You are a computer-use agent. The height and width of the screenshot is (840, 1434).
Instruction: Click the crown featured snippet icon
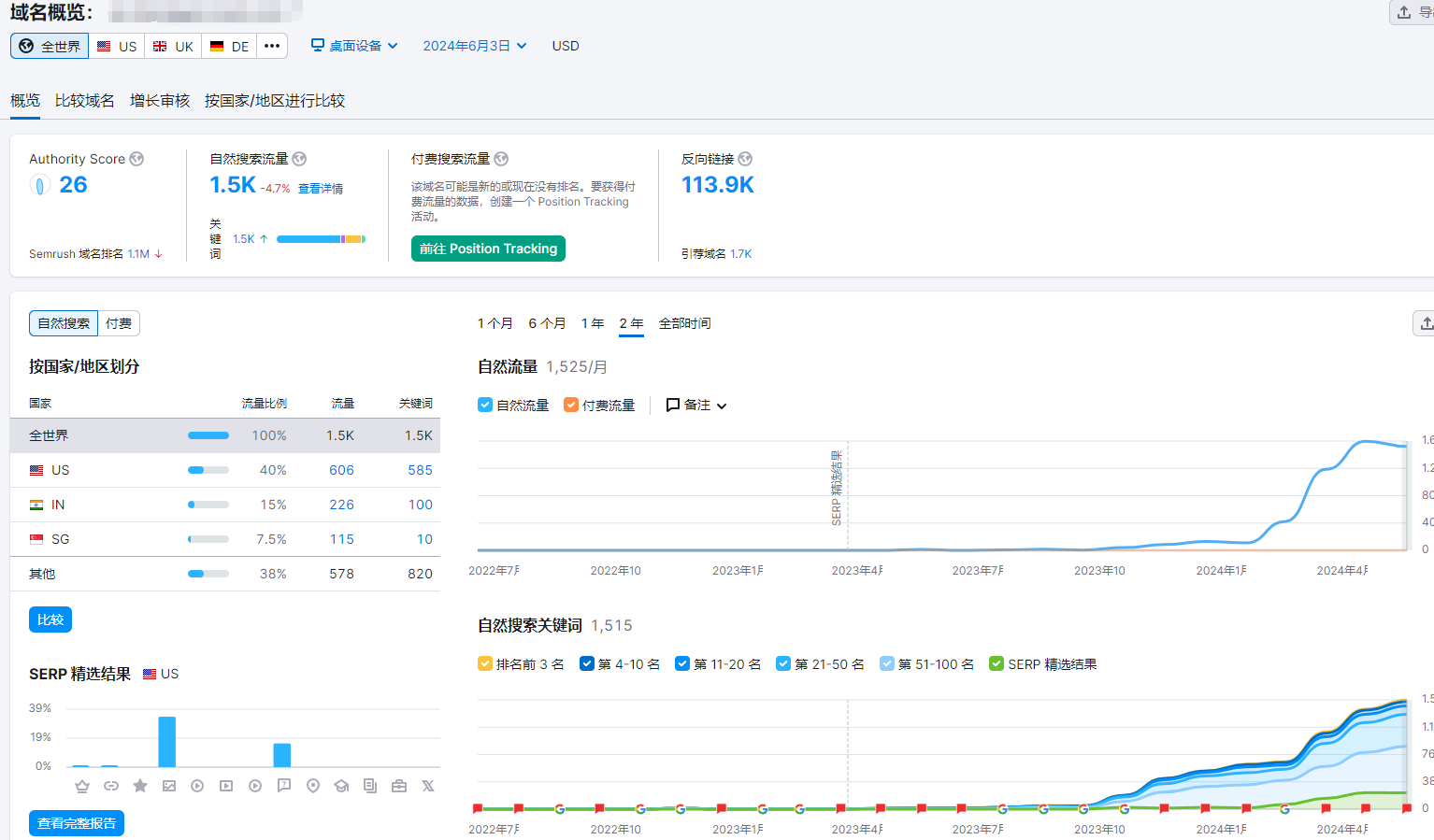coord(82,786)
